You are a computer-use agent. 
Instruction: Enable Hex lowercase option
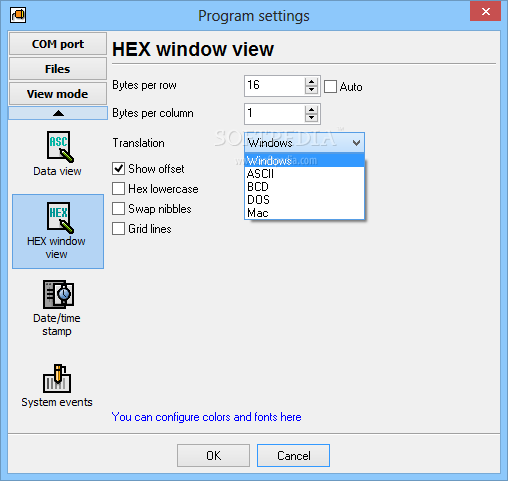coord(118,189)
